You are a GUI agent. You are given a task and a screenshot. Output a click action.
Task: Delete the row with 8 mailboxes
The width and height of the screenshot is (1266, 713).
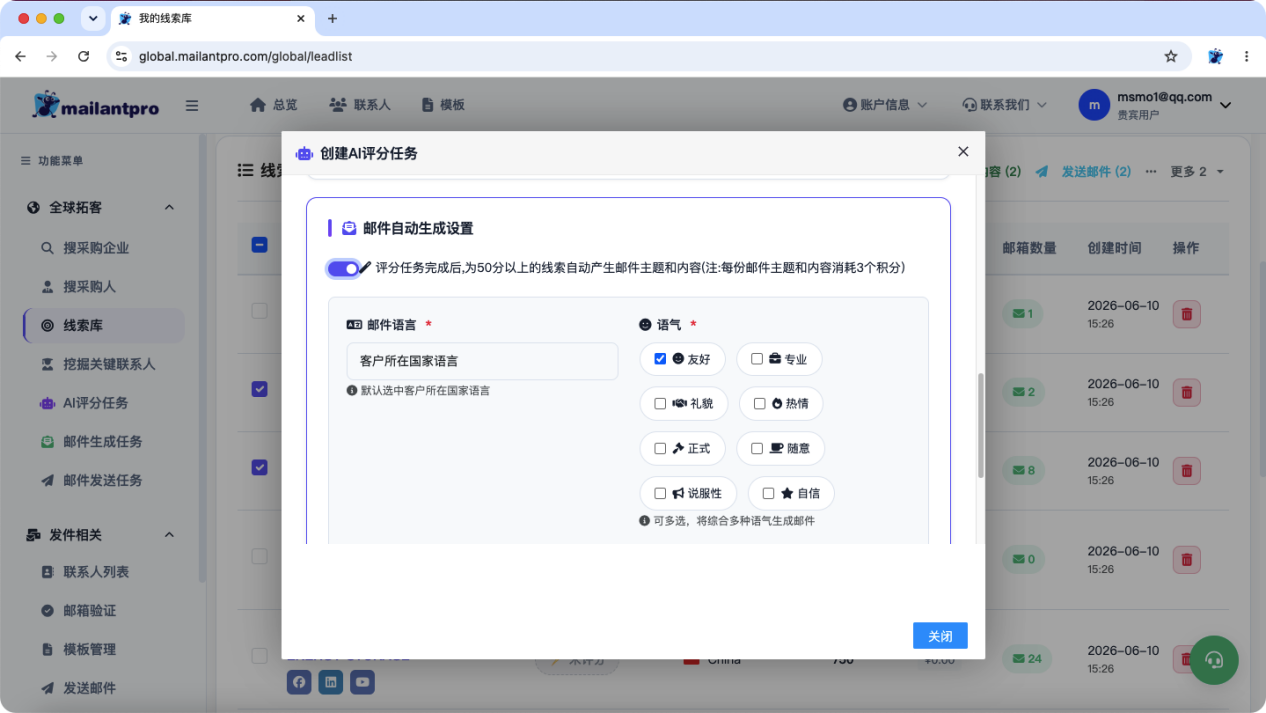click(x=1186, y=470)
